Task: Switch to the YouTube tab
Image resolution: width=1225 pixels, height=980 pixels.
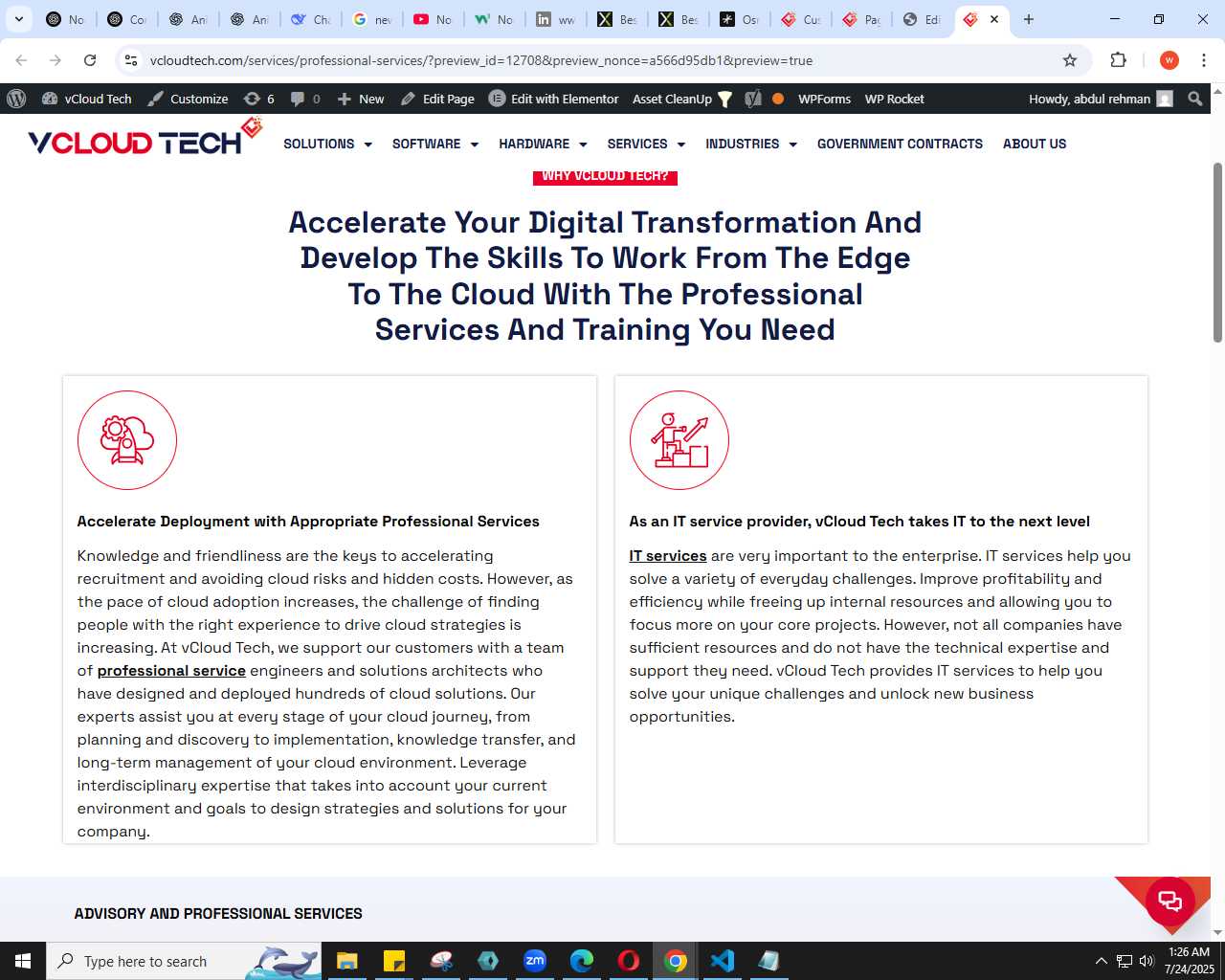Action: tap(433, 19)
